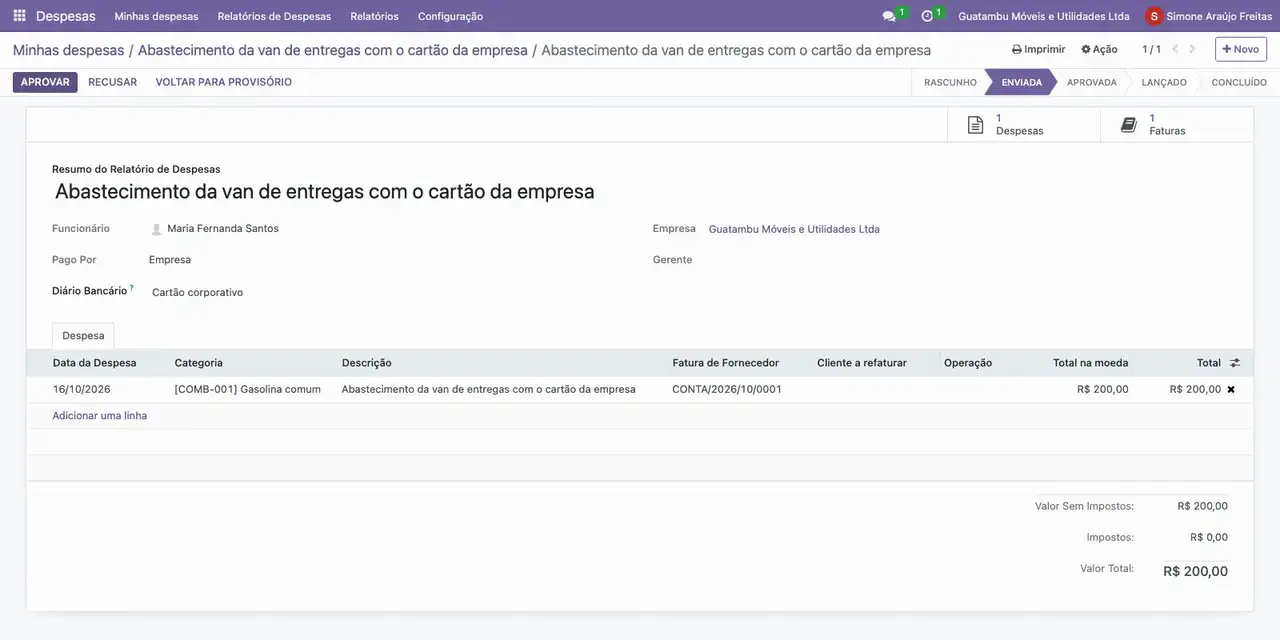The width and height of the screenshot is (1280, 640).
Task: Select the Enviada status stage
Action: pos(1021,82)
